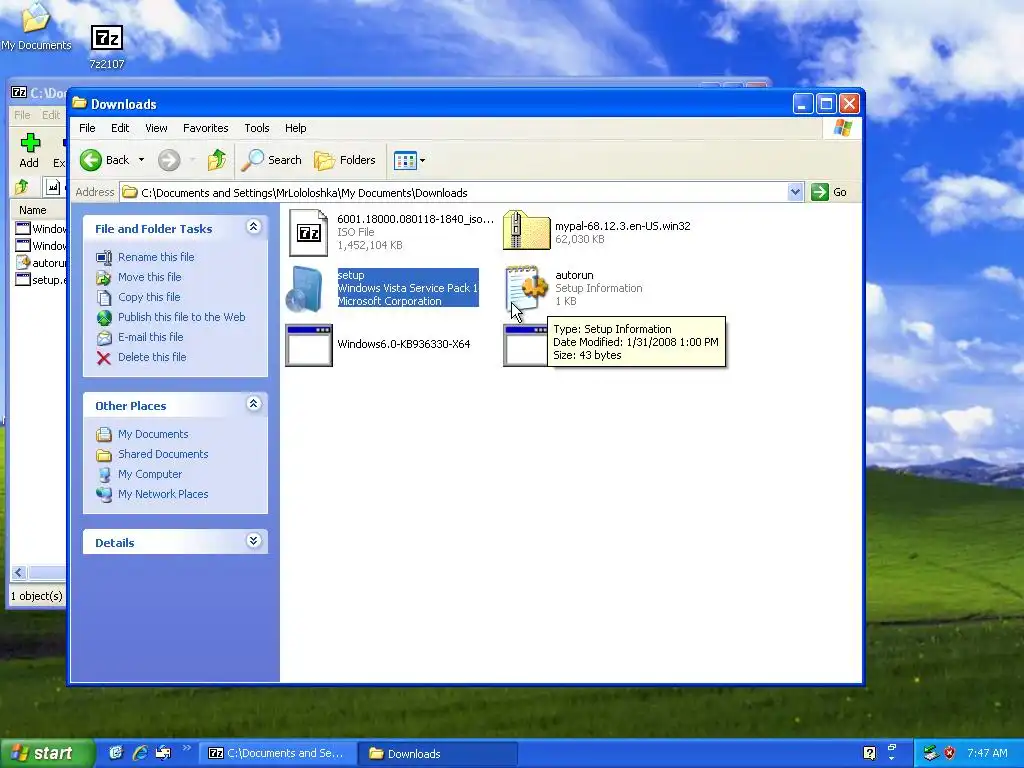Select the autorun entry in 7-Zip list

41,263
